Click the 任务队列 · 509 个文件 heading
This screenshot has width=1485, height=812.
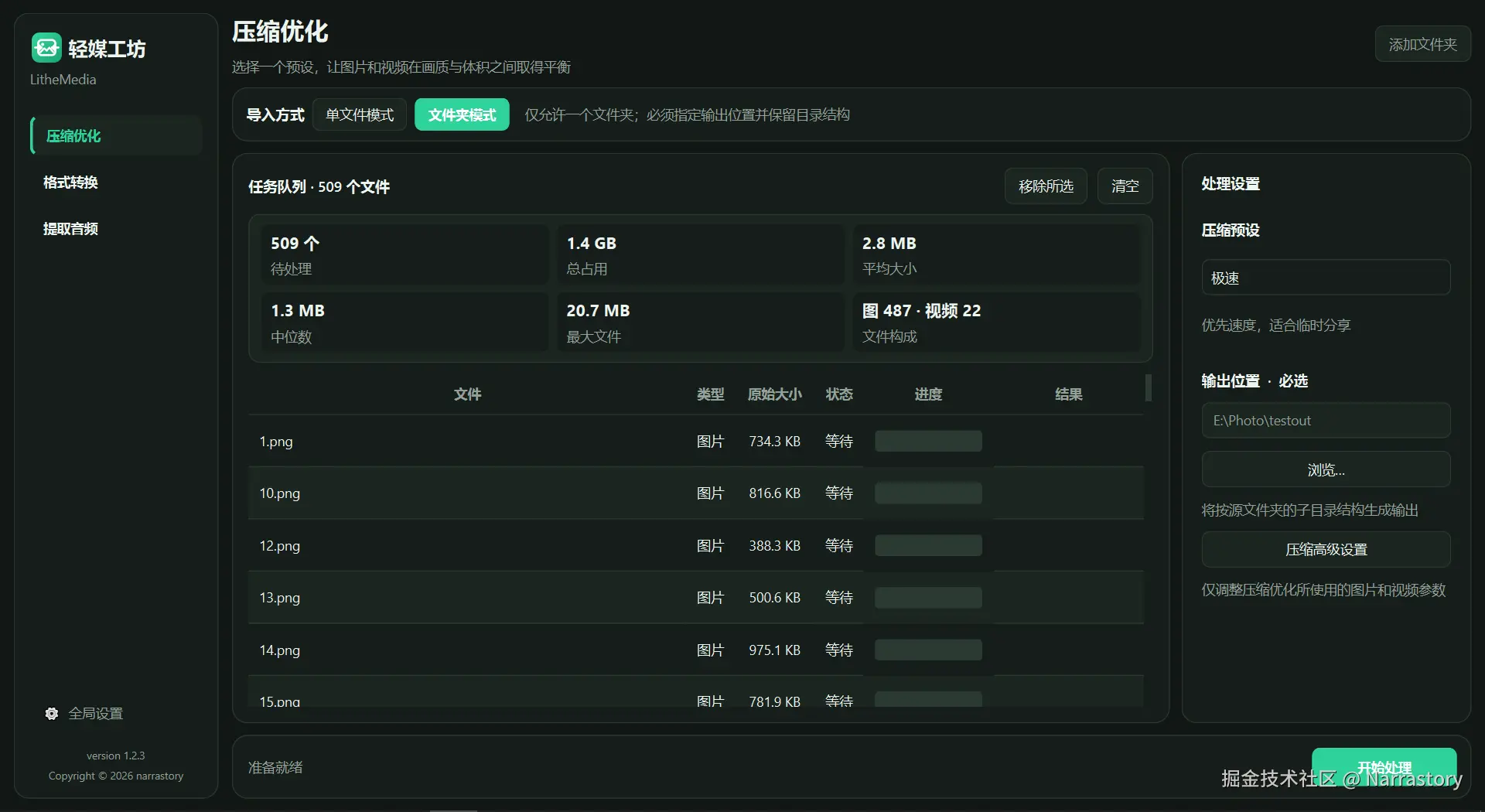point(319,186)
